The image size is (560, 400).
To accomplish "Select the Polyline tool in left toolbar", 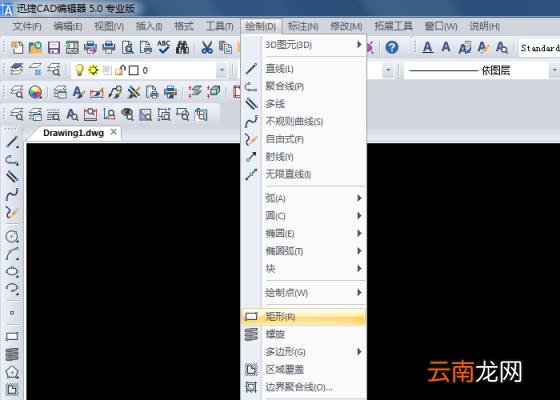I will (x=12, y=160).
